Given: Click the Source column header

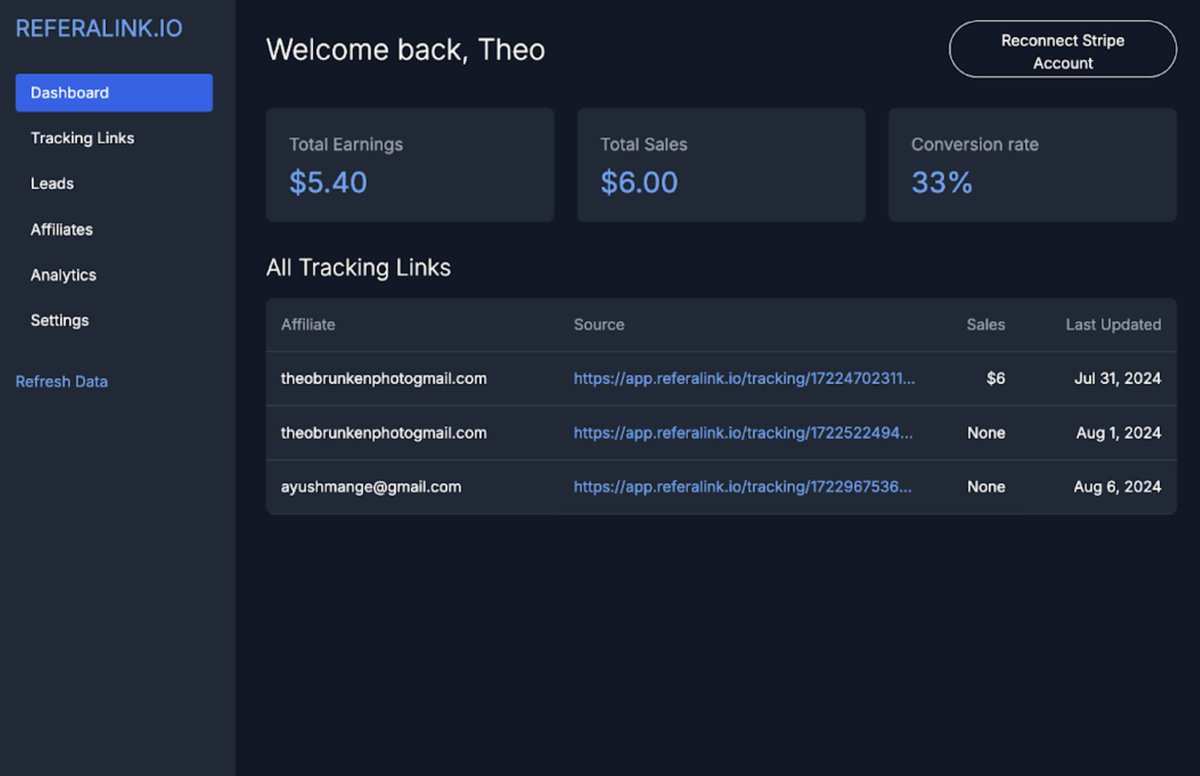Looking at the screenshot, I should (x=599, y=325).
